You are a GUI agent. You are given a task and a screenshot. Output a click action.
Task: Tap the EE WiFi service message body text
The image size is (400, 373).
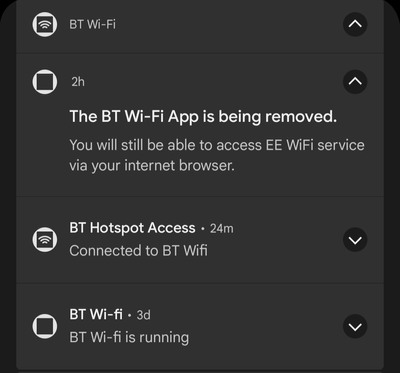[x=217, y=155]
